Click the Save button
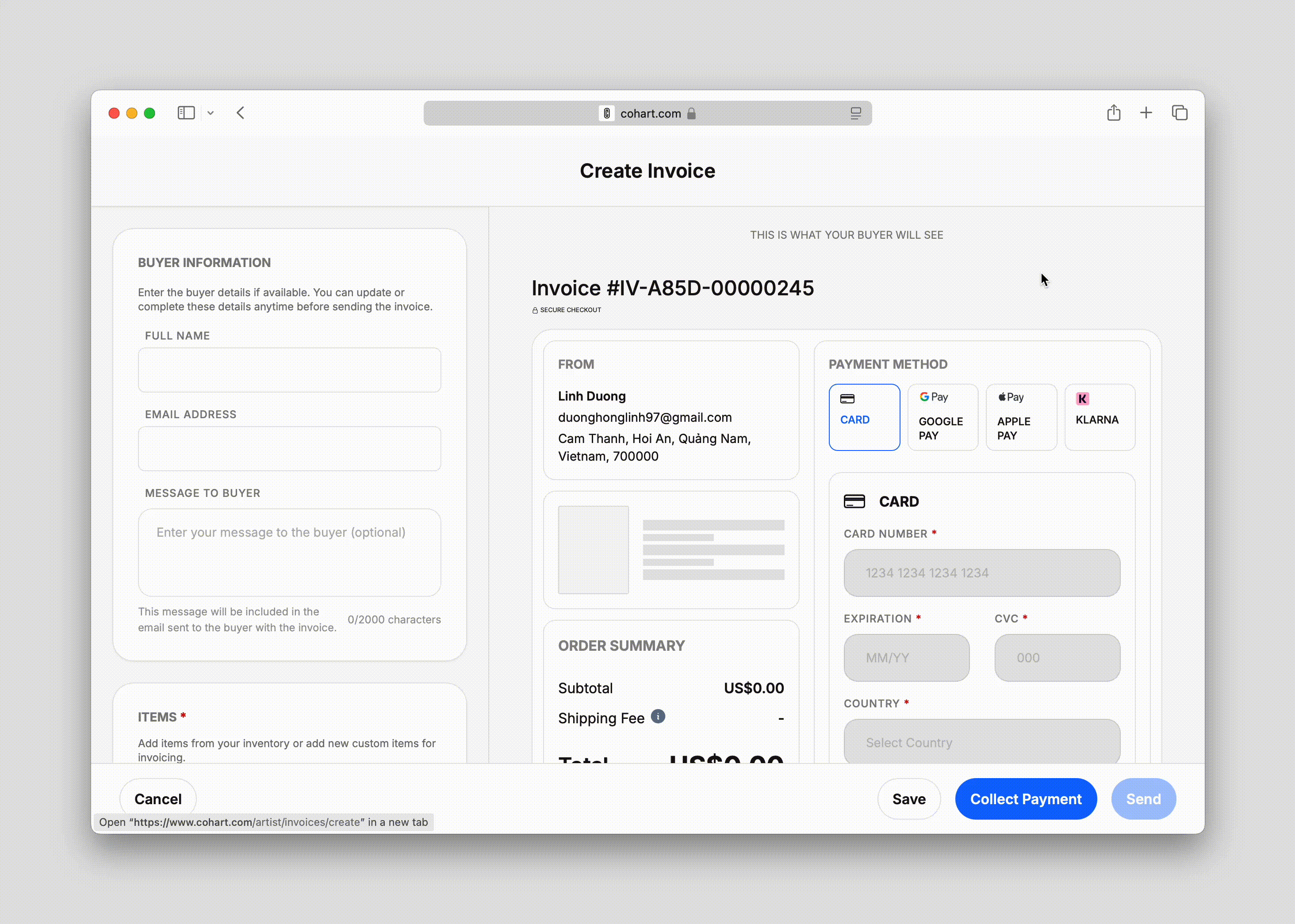 pos(908,799)
